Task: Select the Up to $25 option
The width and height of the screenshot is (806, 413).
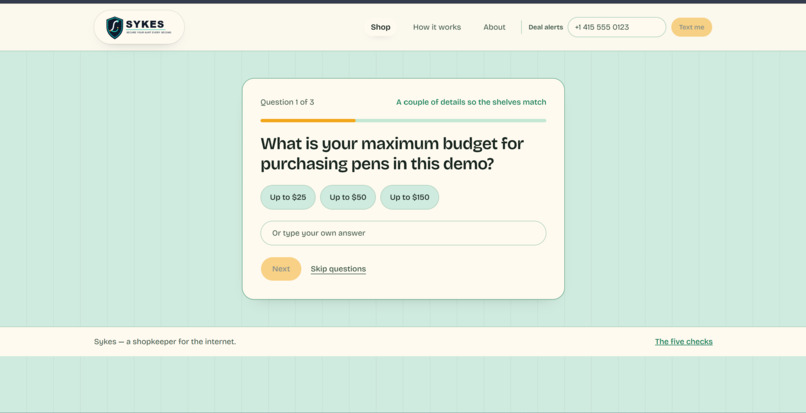Action: [288, 197]
